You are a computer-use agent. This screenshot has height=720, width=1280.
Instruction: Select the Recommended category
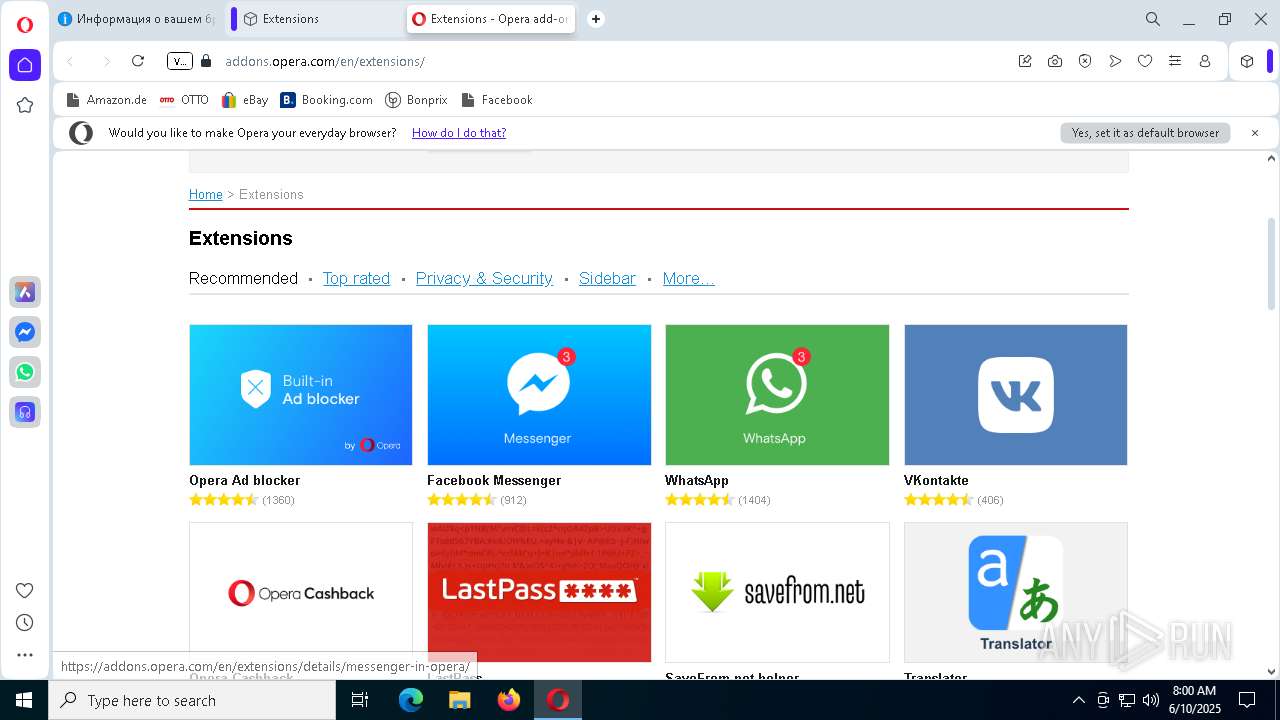[243, 278]
